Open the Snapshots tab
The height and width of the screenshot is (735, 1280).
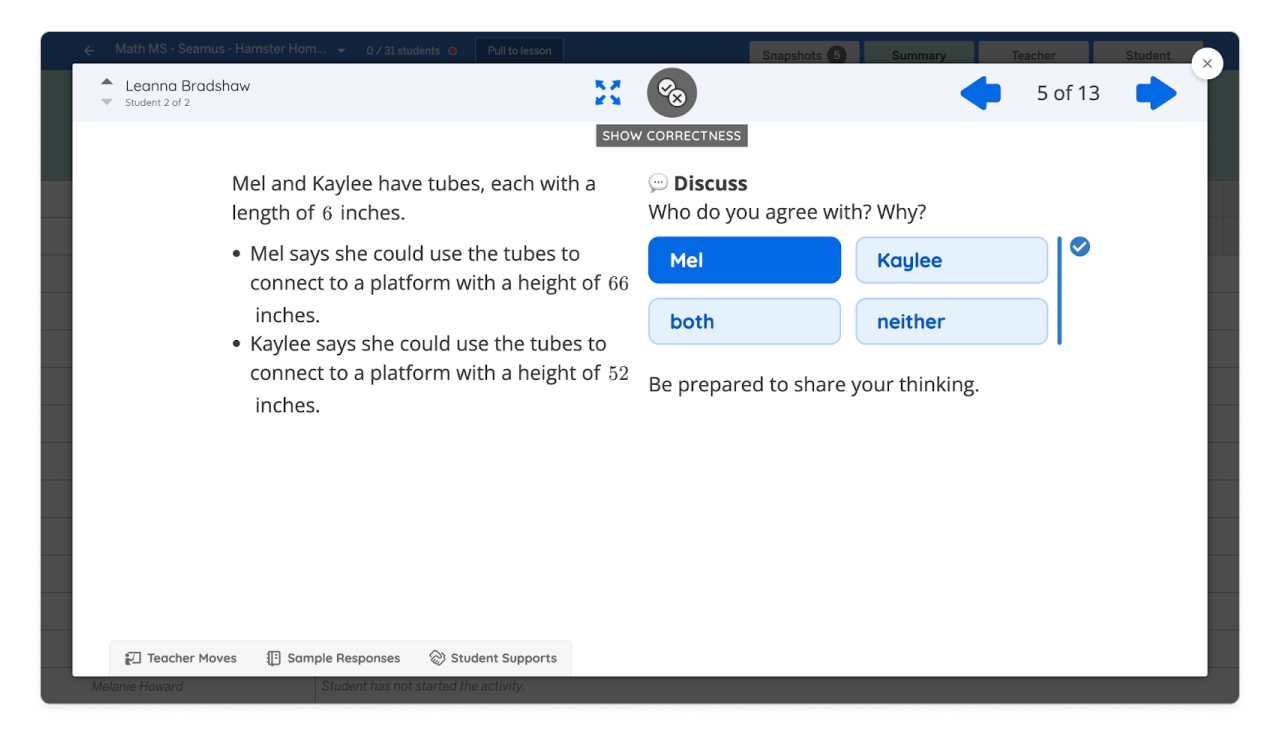pos(803,55)
